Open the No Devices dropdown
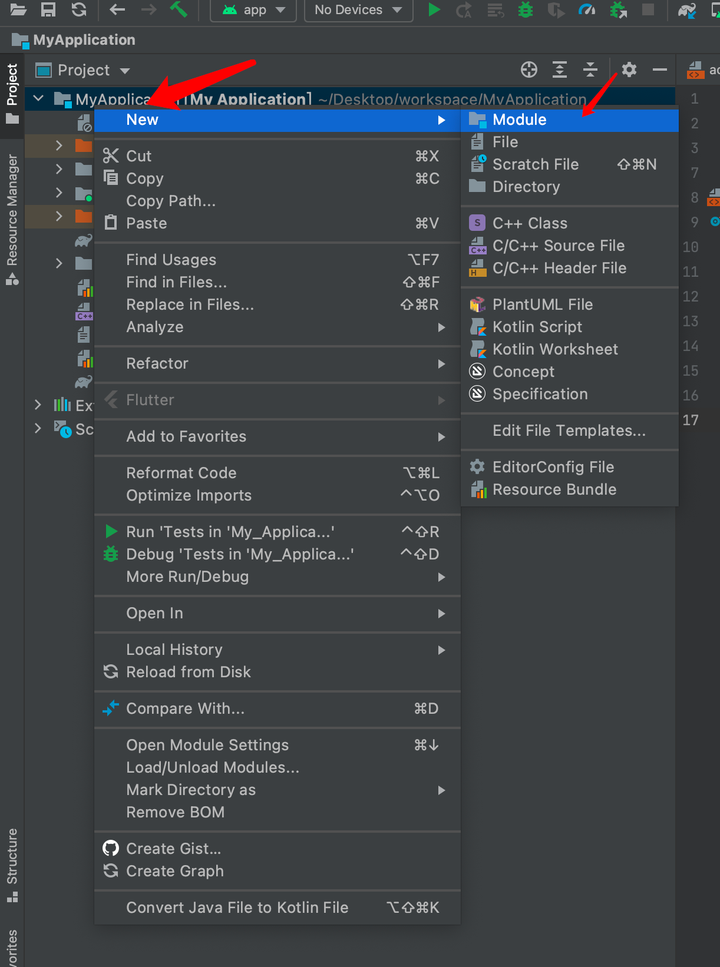 pos(359,10)
